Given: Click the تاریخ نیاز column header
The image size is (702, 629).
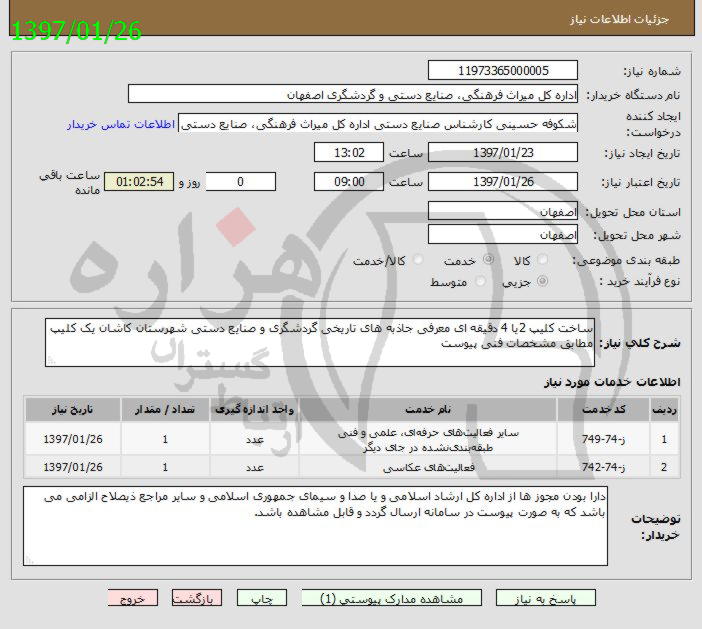Looking at the screenshot, I should click(73, 410).
